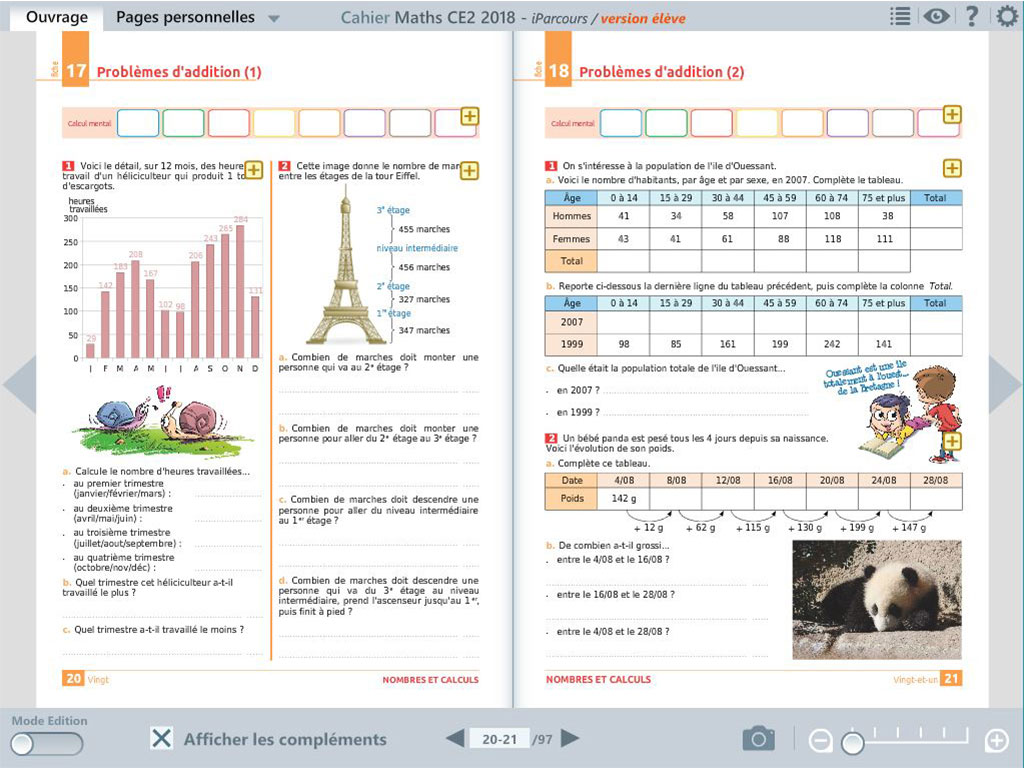This screenshot has width=1024, height=768.
Task: Expand the Pages personnelles dropdown arrow
Action: tap(274, 19)
